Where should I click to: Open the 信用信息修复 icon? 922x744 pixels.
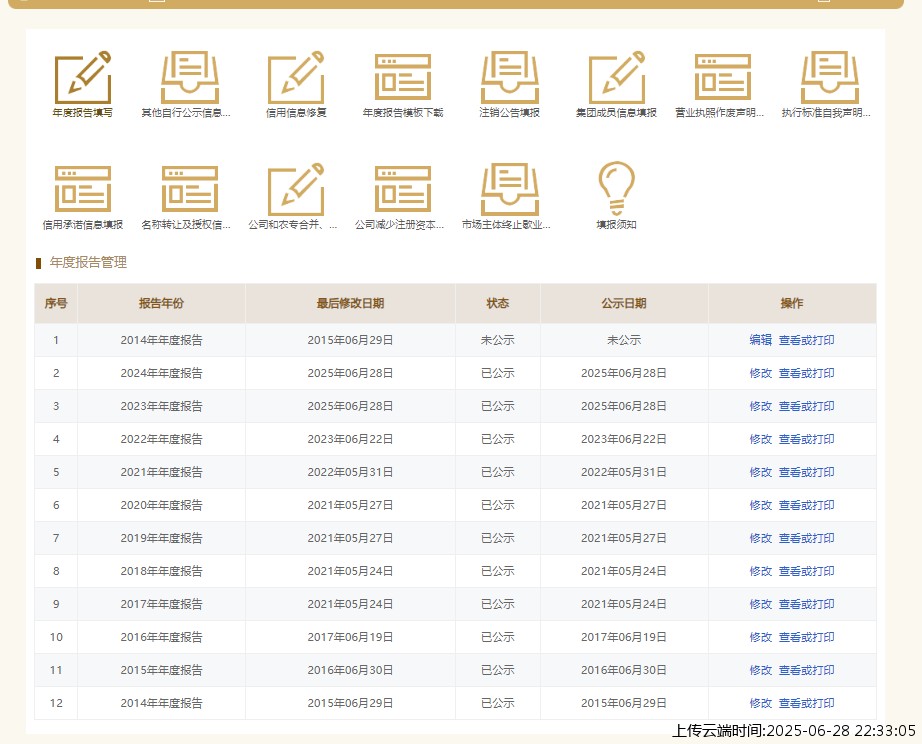click(296, 77)
